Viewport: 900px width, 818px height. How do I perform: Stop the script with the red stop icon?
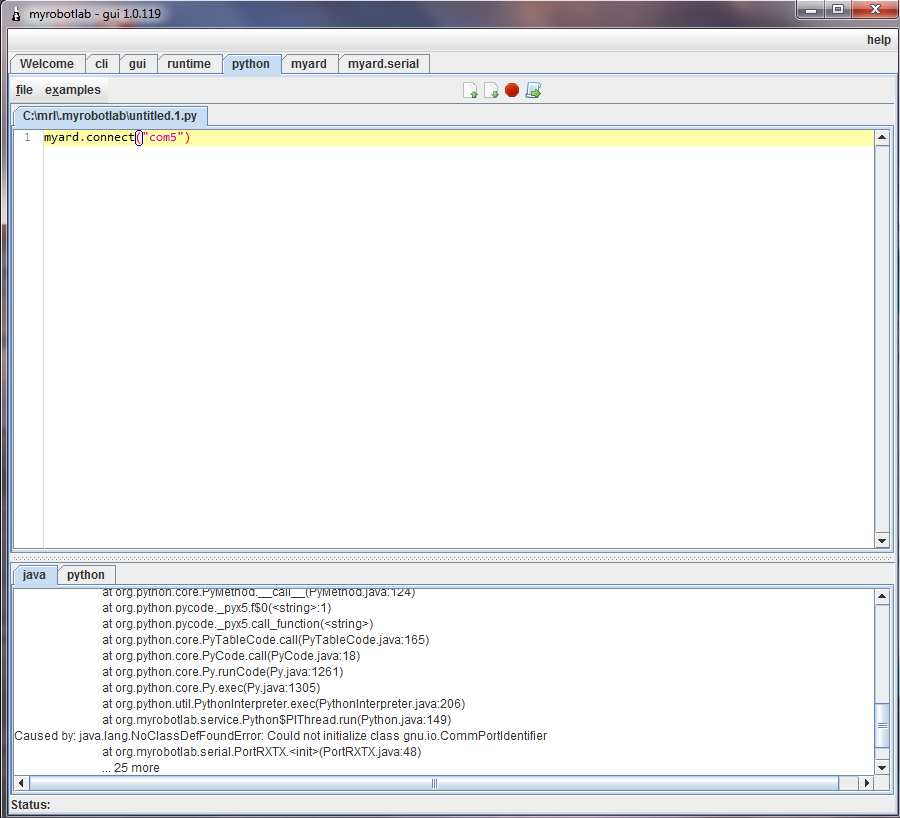coord(512,90)
